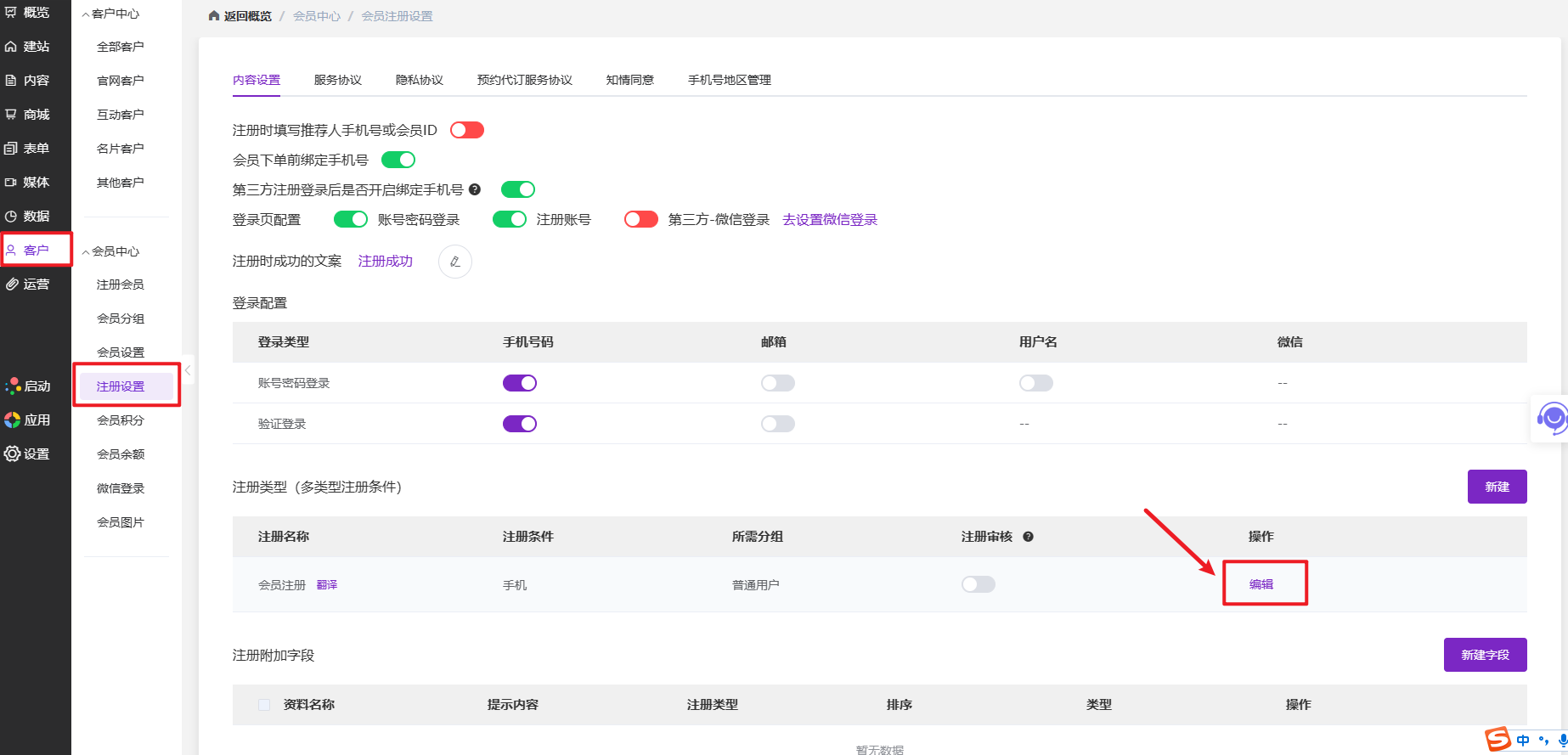The image size is (1568, 755).
Task: Click the 新建 registration type button
Action: [1496, 487]
